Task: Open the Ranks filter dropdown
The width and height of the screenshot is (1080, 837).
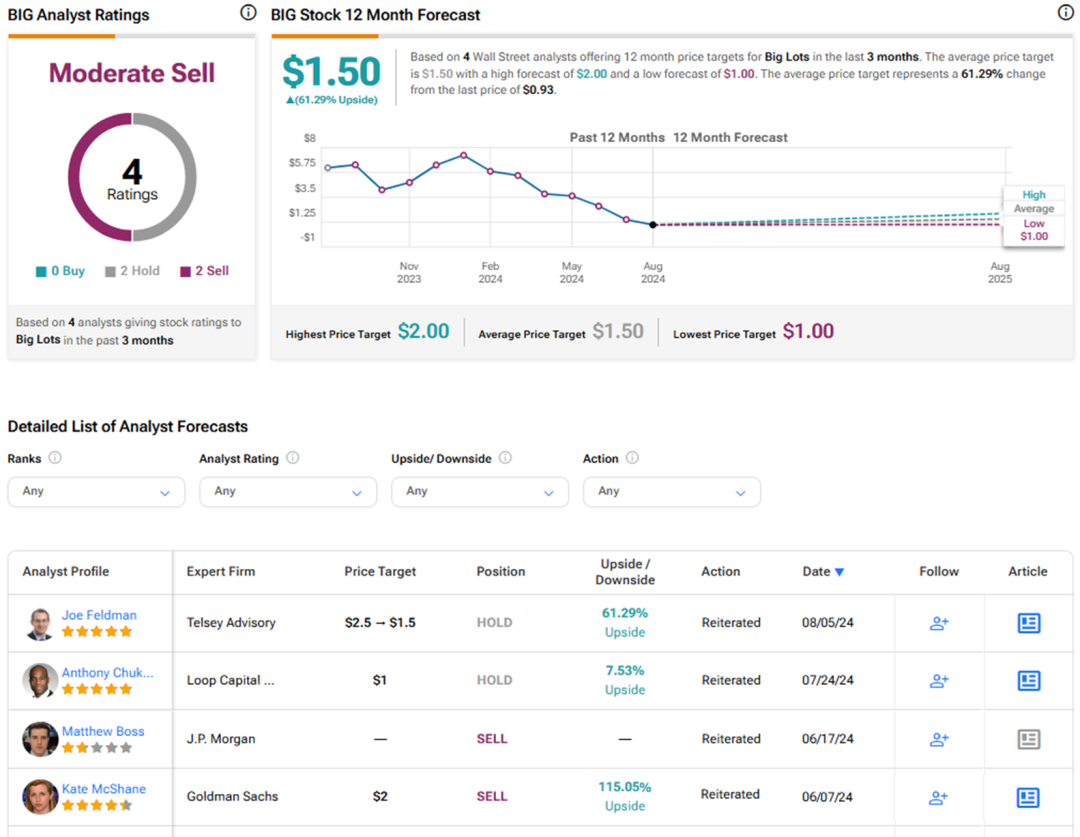Action: [96, 492]
